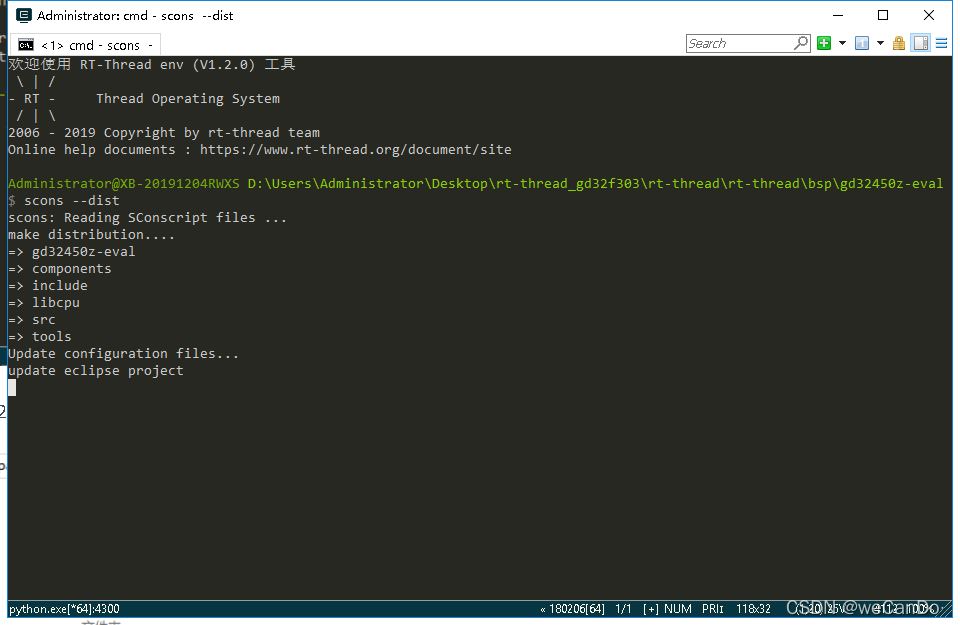Screen dimensions: 960x625
Task: Click the '=> gd32450z-eval' line
Action: pyautogui.click(x=72, y=252)
